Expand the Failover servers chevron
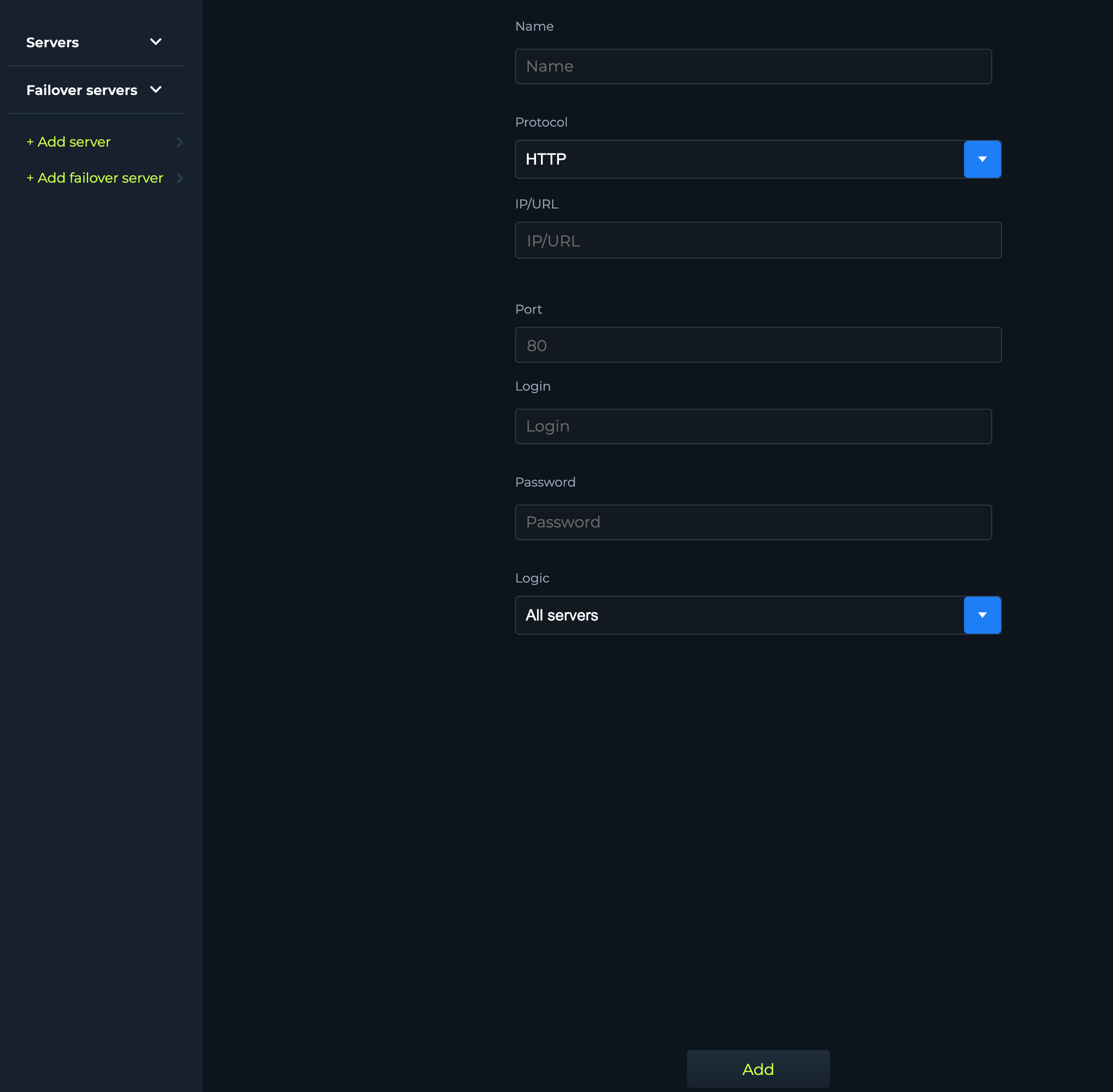The height and width of the screenshot is (1092, 1113). pos(155,90)
